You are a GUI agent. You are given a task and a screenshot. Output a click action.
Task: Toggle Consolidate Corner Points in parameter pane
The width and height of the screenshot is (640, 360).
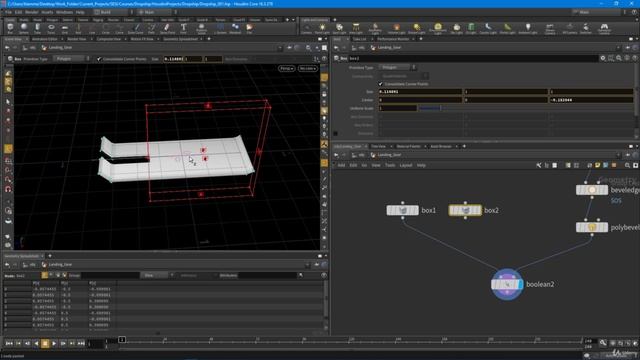[380, 84]
